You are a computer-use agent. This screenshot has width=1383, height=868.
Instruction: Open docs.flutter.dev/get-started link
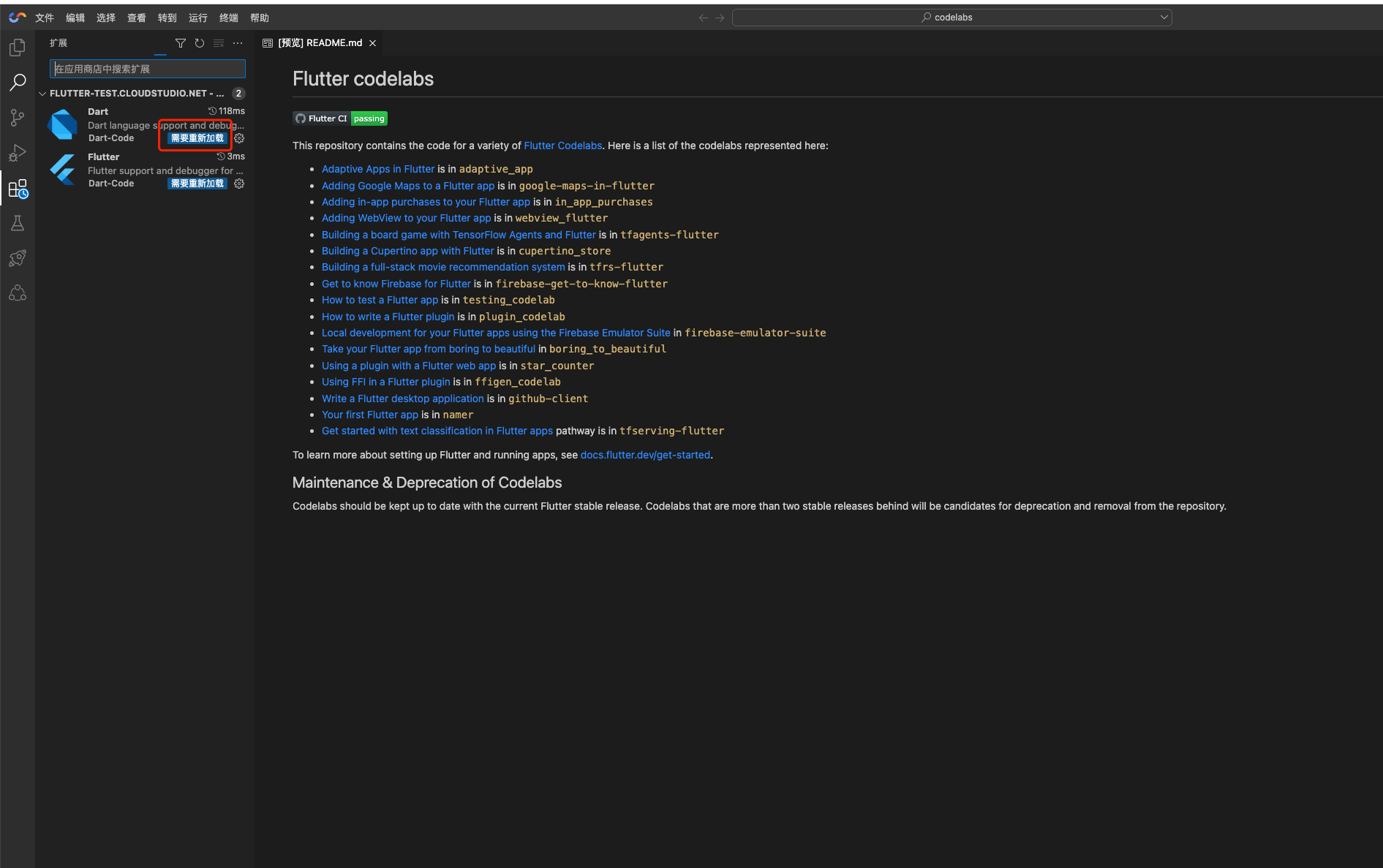click(x=645, y=455)
